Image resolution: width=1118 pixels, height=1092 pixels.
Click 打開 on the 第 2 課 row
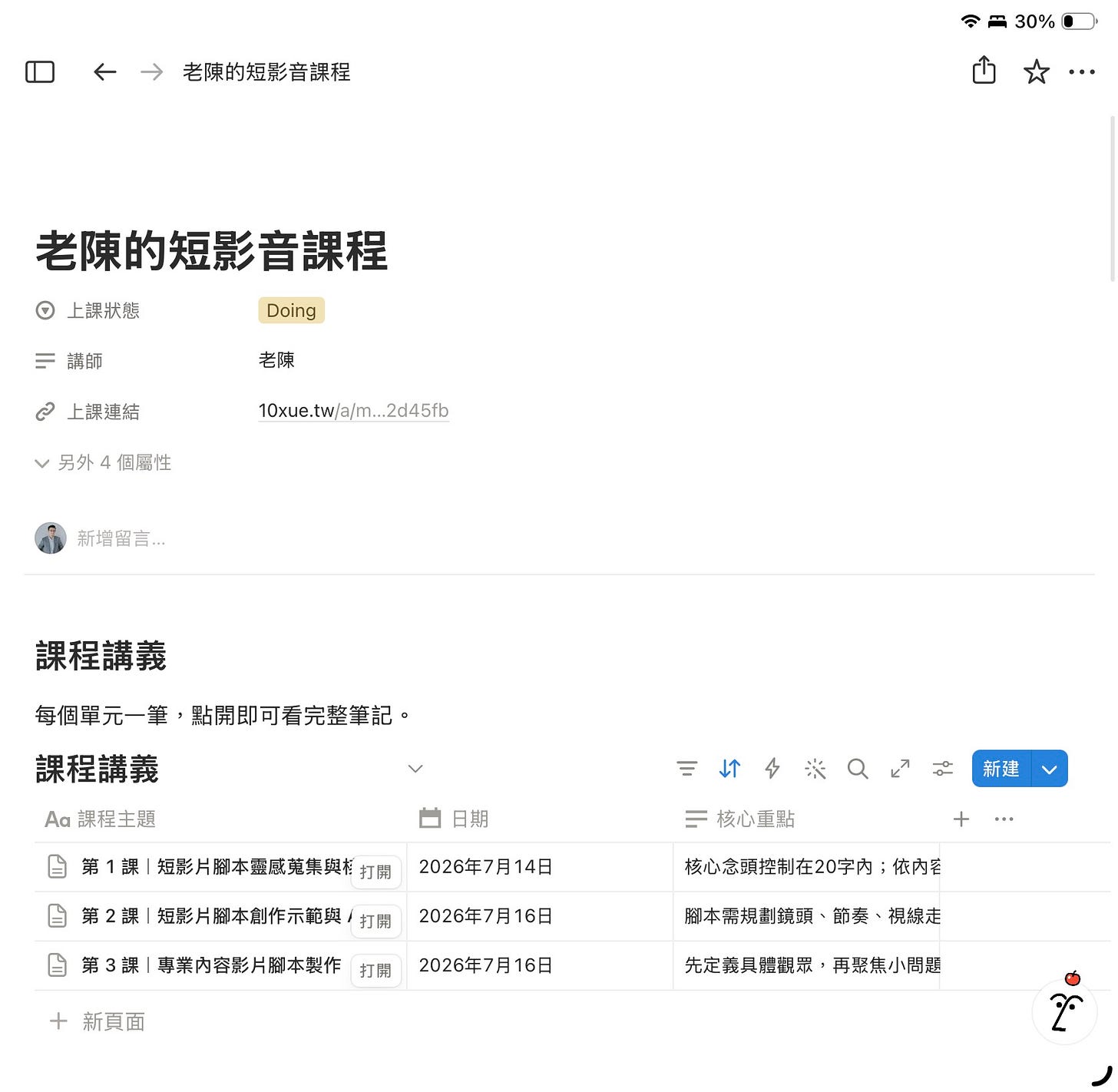pos(375,922)
